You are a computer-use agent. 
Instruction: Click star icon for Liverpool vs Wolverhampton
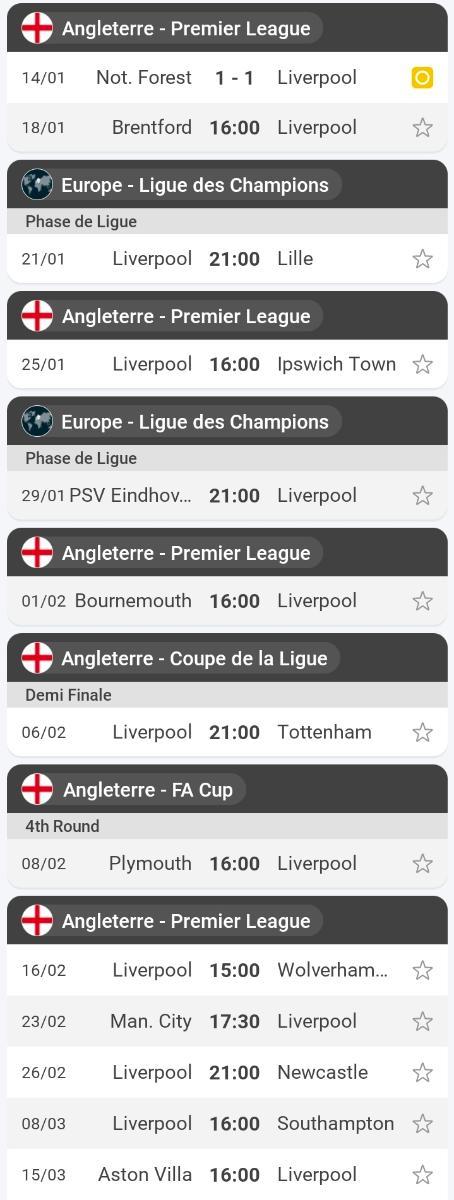423,970
